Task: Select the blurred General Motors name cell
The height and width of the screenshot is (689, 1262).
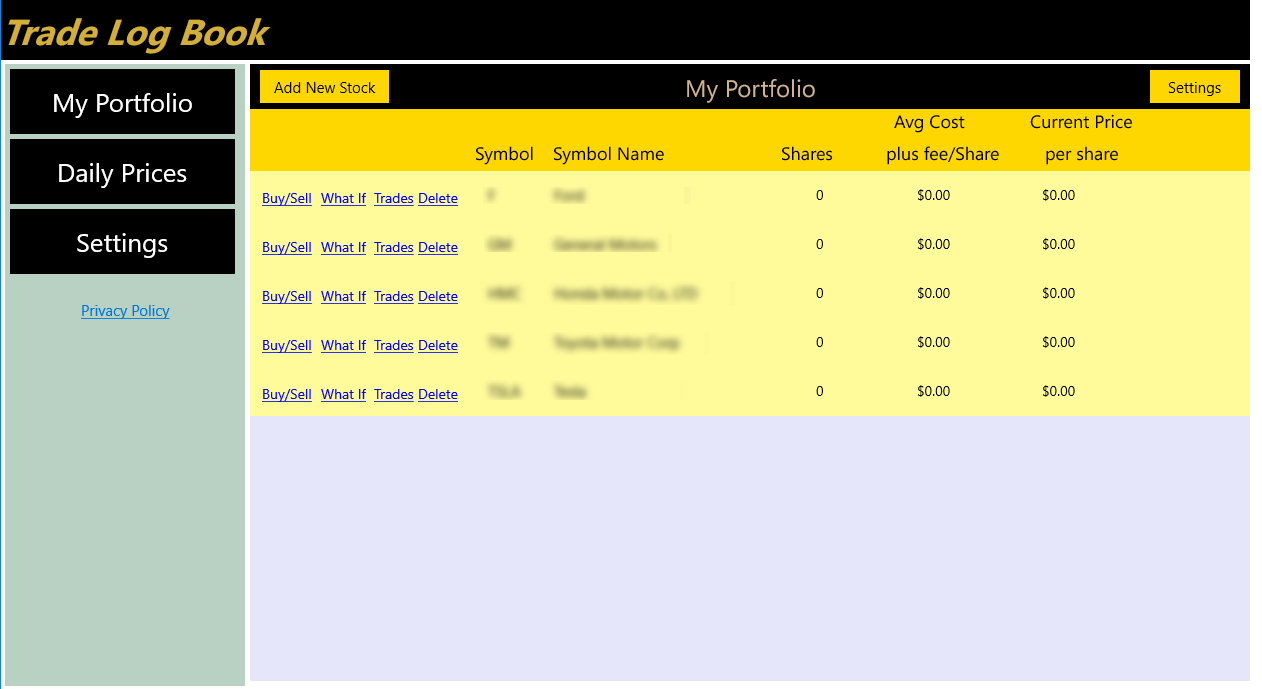Action: tap(605, 245)
